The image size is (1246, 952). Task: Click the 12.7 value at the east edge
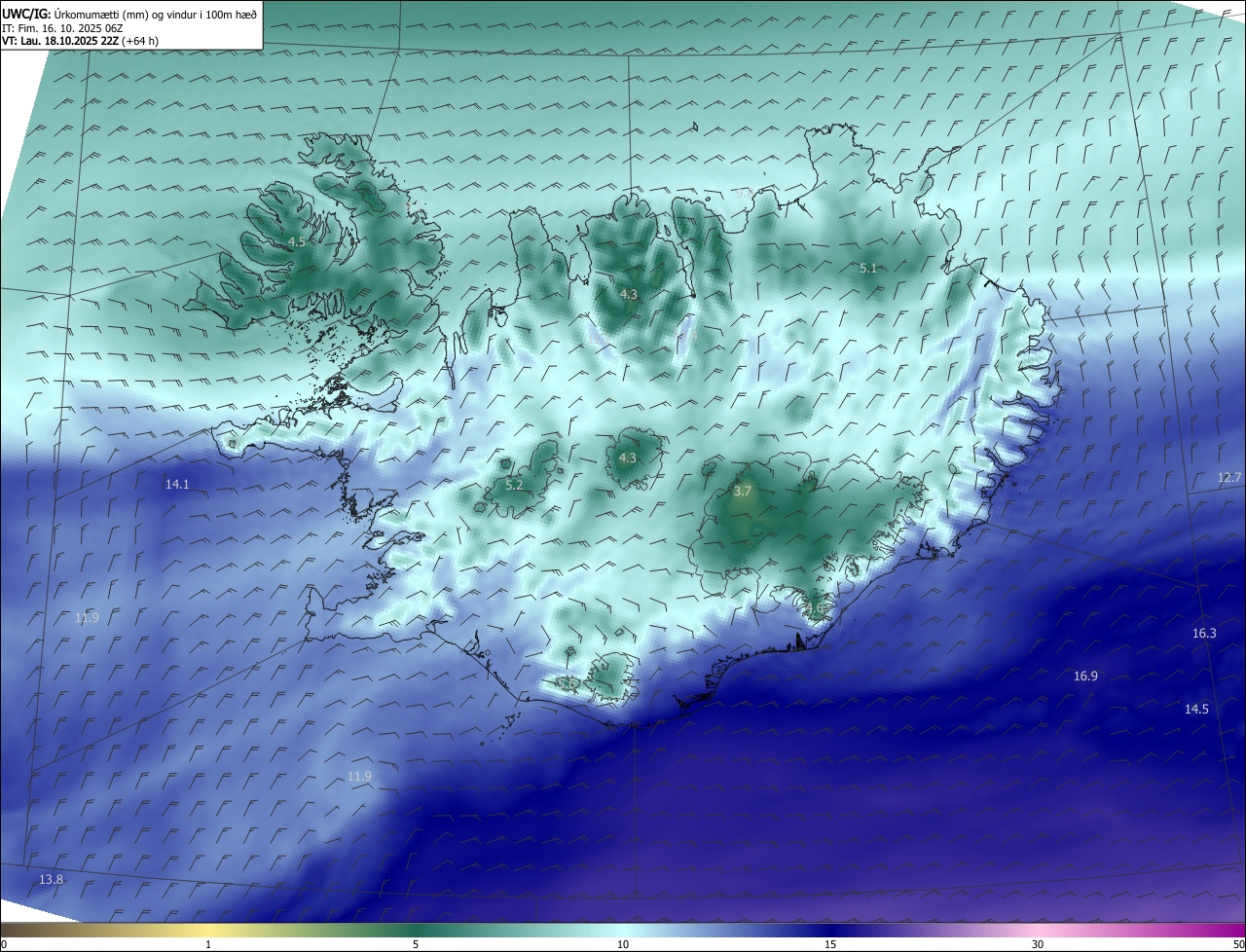(1229, 477)
